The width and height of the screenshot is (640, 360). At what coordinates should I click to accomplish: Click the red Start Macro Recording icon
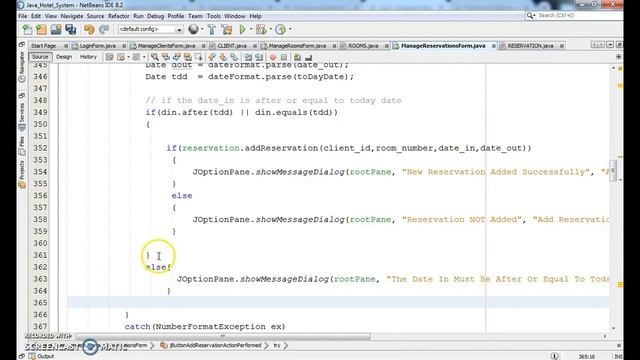[273, 57]
